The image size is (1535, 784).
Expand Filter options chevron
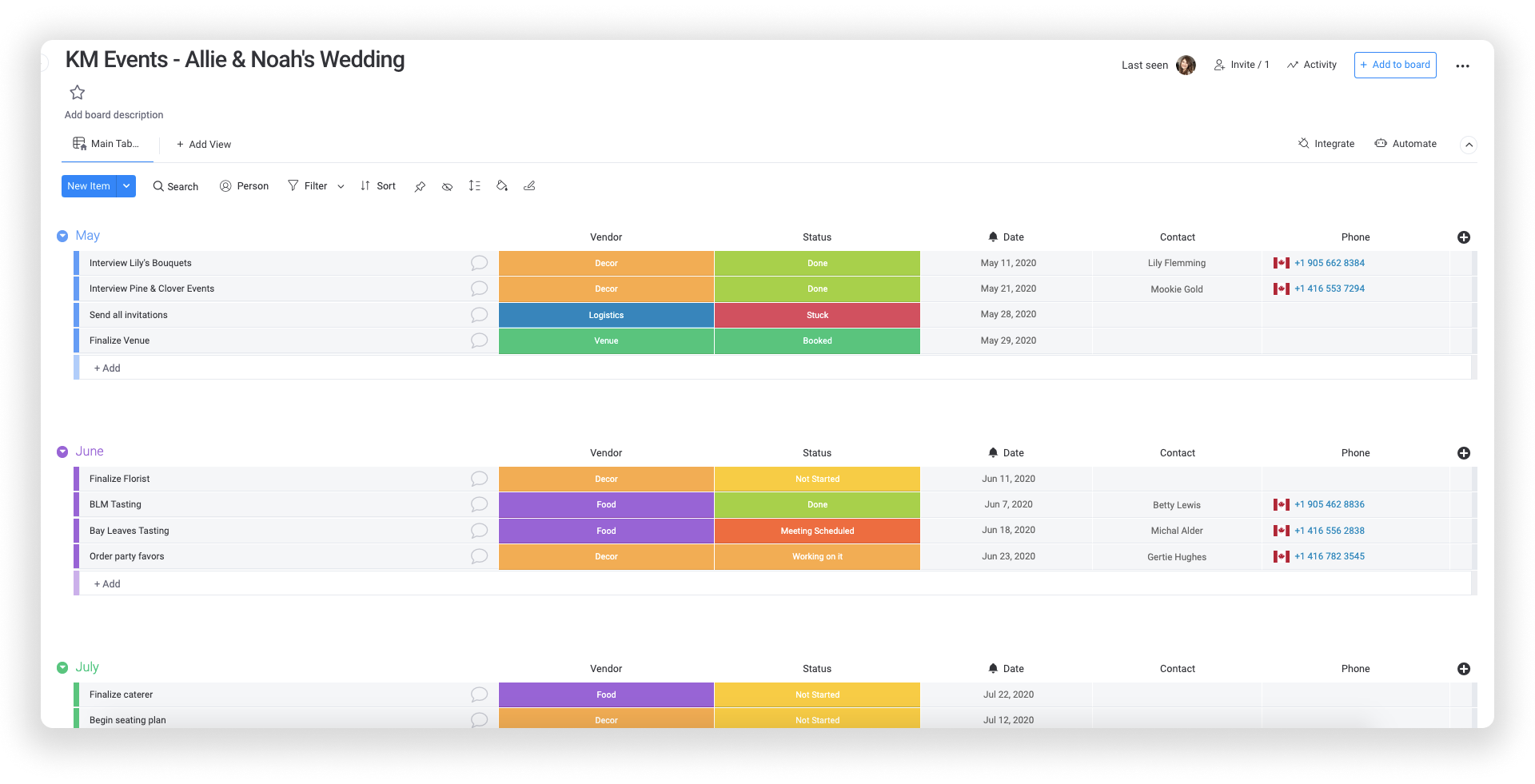coord(341,186)
